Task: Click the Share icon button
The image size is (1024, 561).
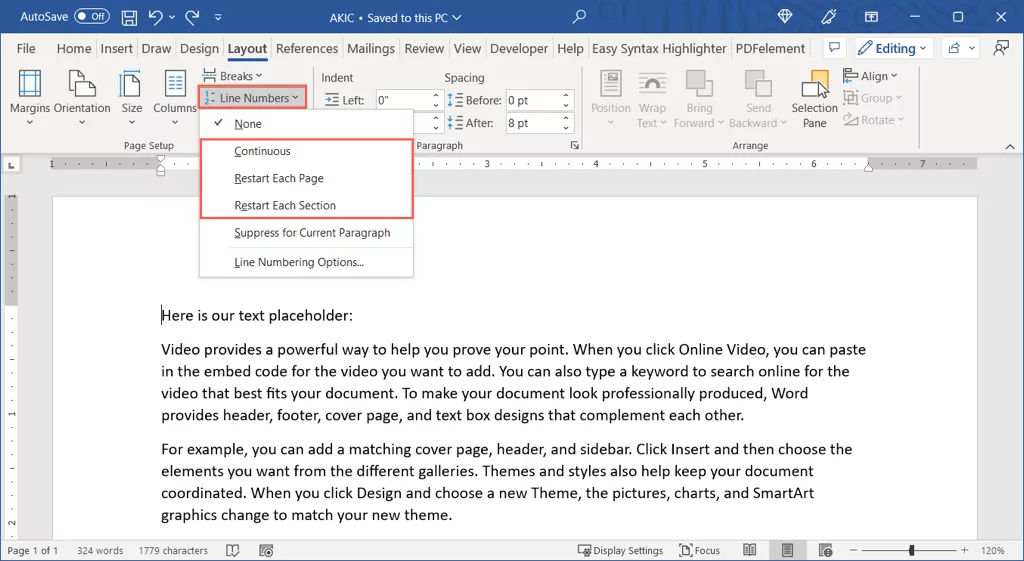Action: point(955,48)
